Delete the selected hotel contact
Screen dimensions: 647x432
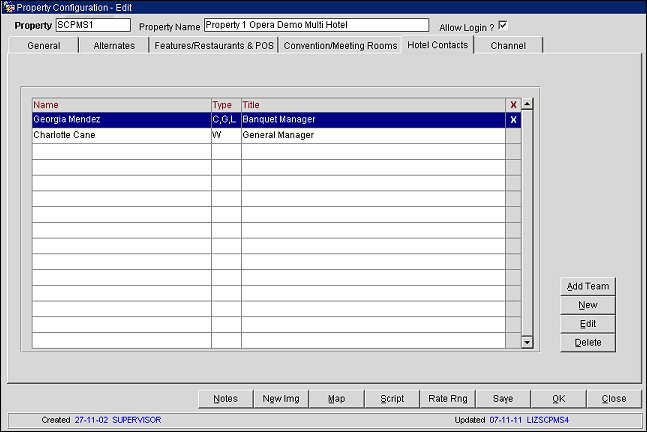[x=587, y=343]
